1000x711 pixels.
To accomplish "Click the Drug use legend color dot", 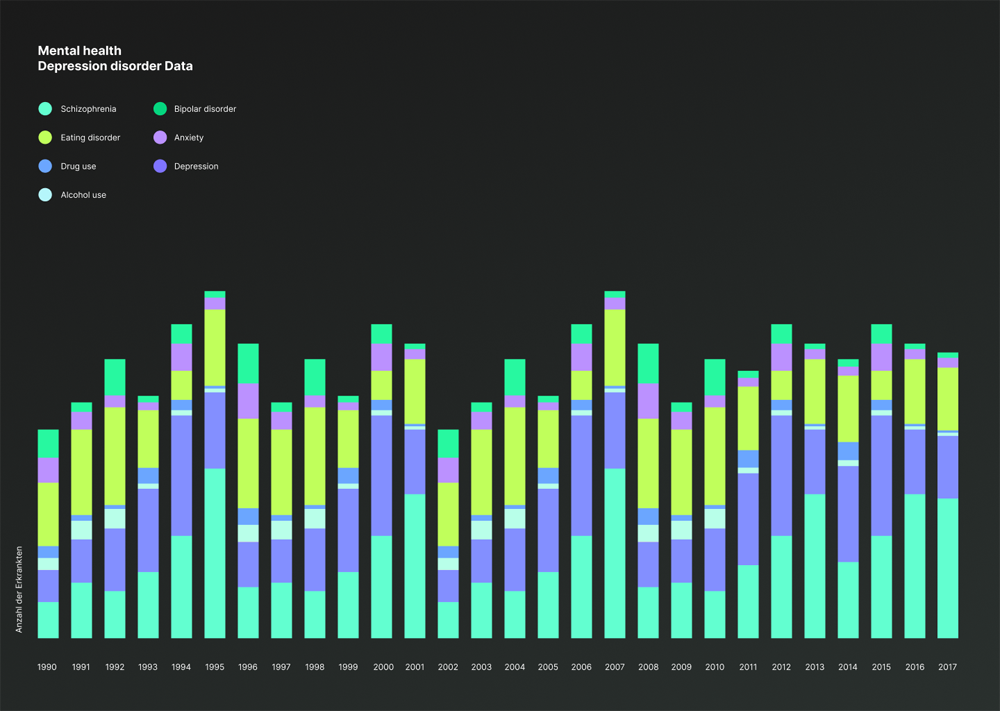I will tap(45, 166).
